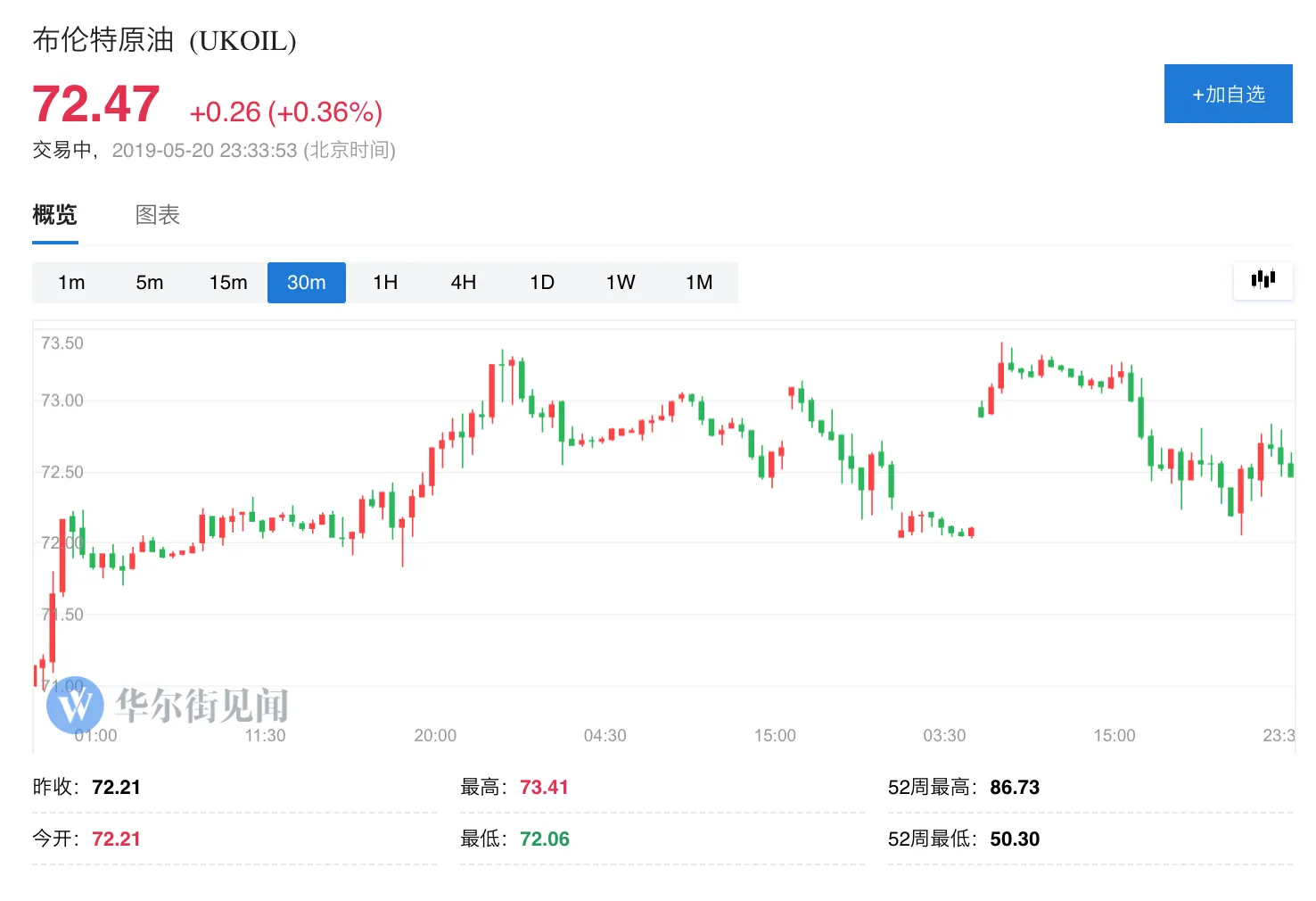Screen dimensions: 1316x901
Task: Click the 73.50 price axis label
Action: tap(62, 343)
